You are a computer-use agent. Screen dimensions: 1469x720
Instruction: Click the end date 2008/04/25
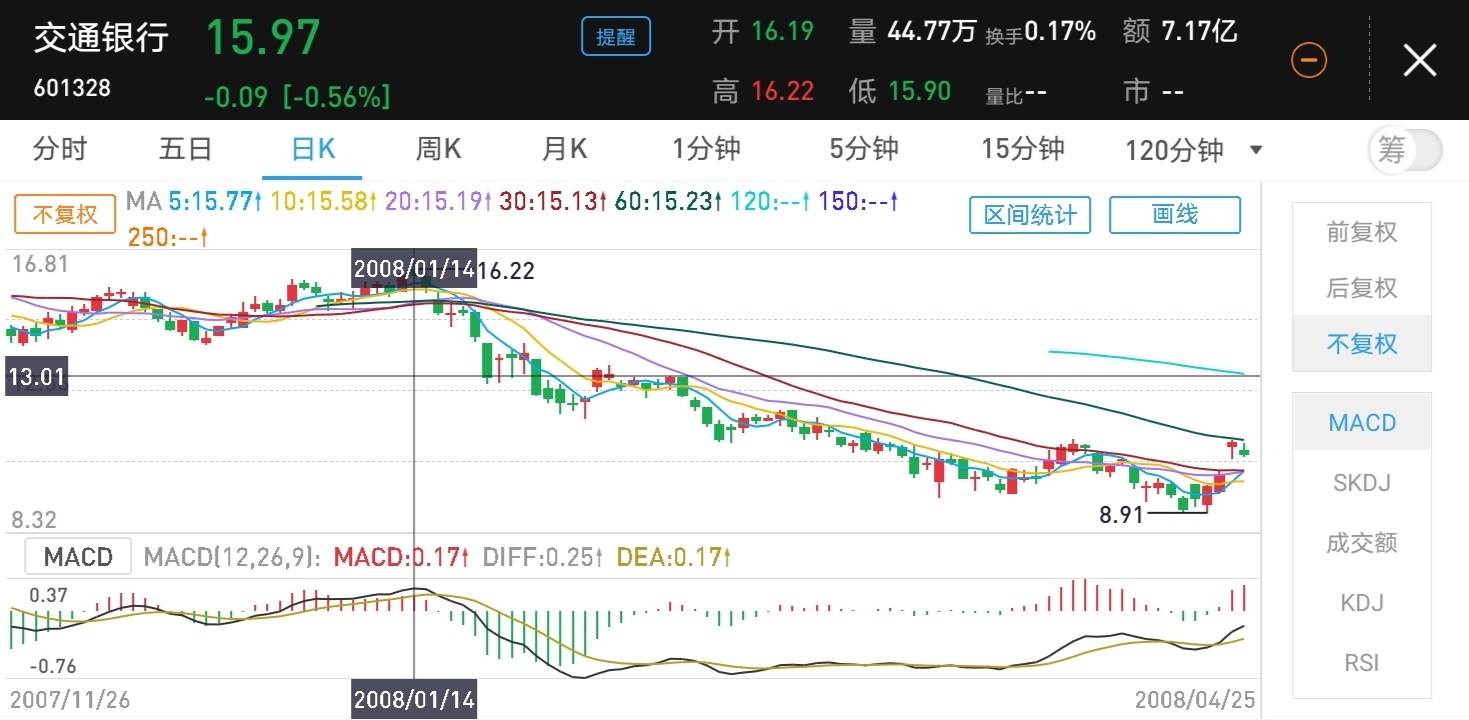[x=1194, y=699]
